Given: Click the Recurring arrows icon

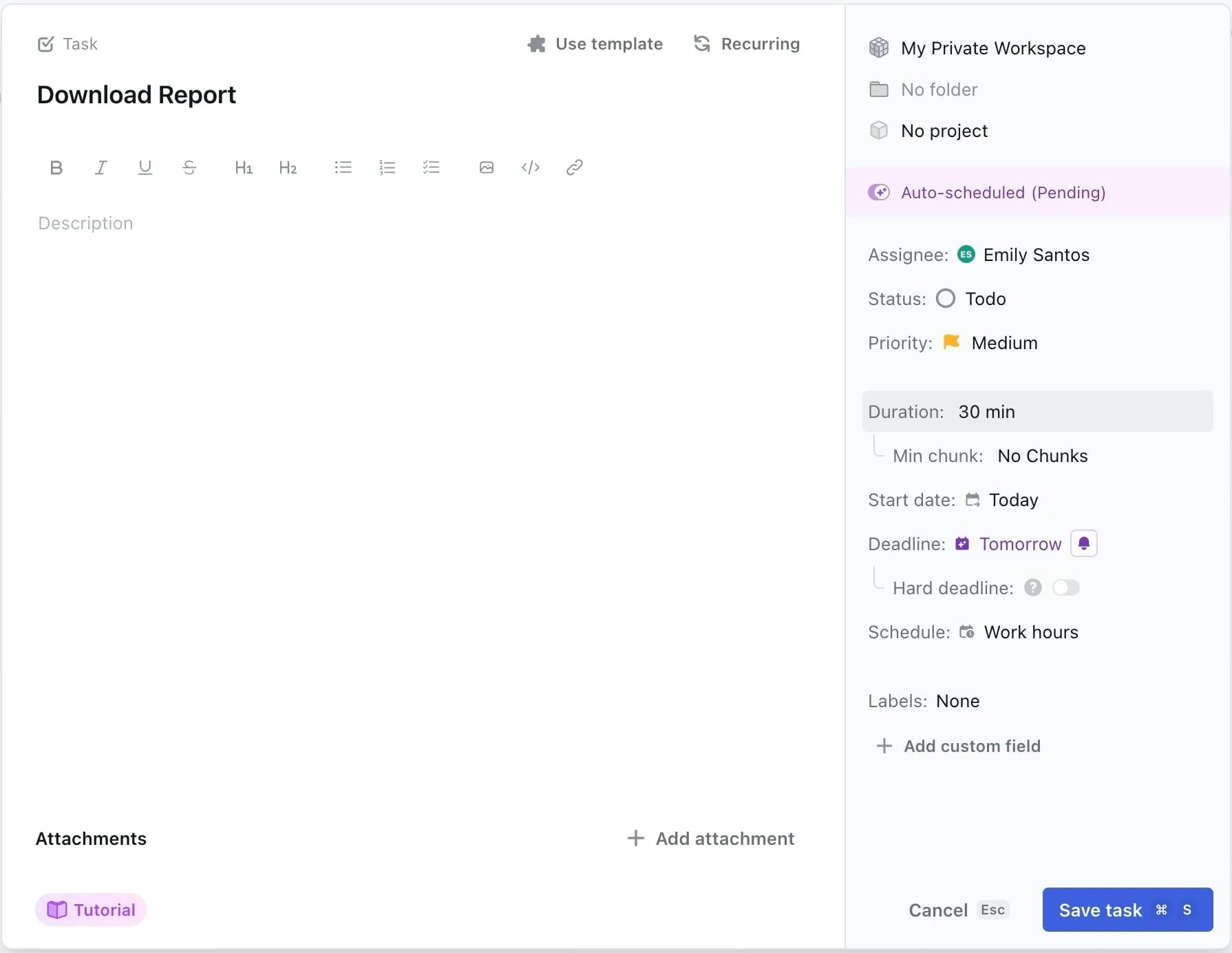Looking at the screenshot, I should coord(702,43).
